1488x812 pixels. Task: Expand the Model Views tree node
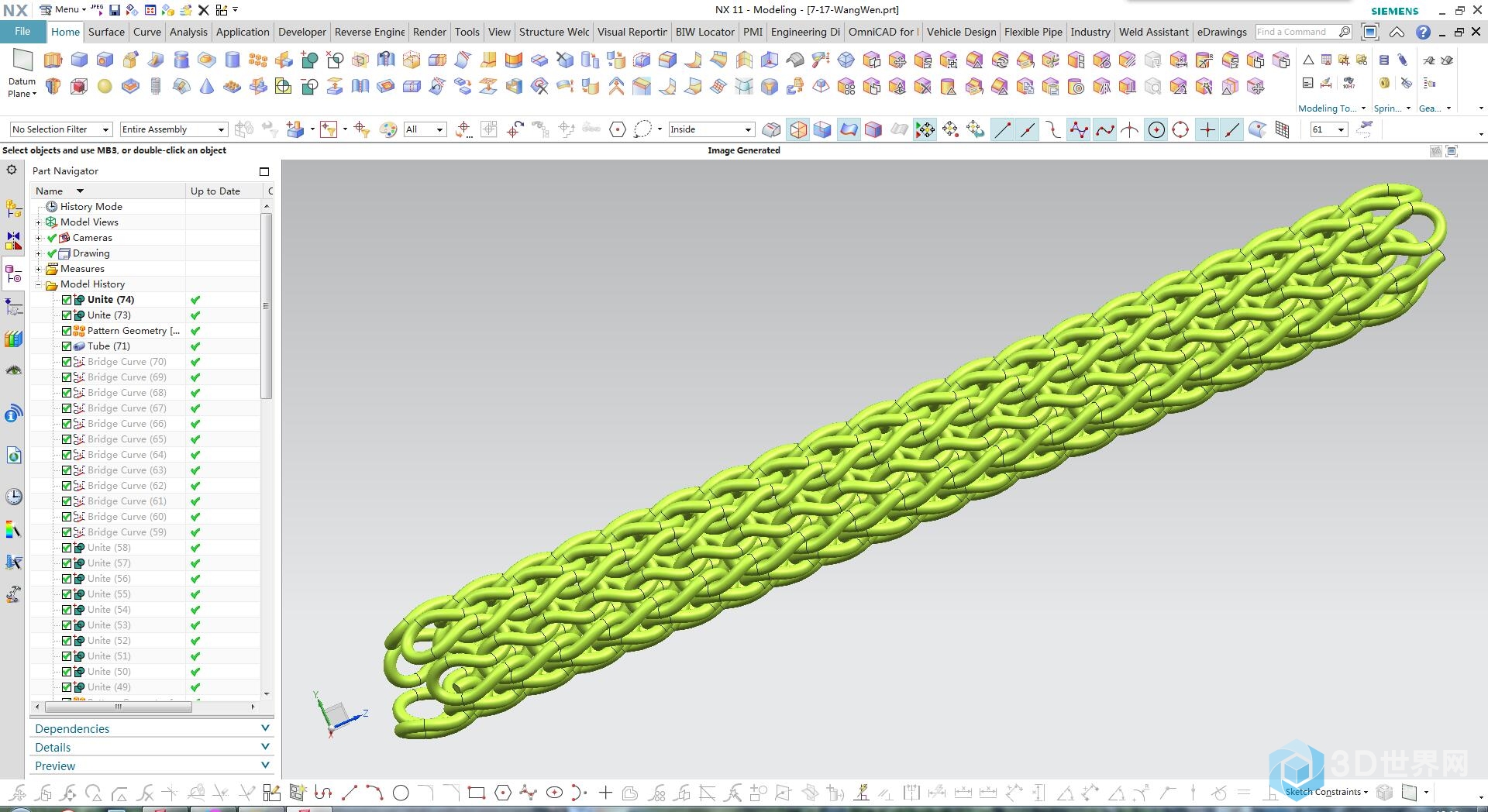coord(38,222)
